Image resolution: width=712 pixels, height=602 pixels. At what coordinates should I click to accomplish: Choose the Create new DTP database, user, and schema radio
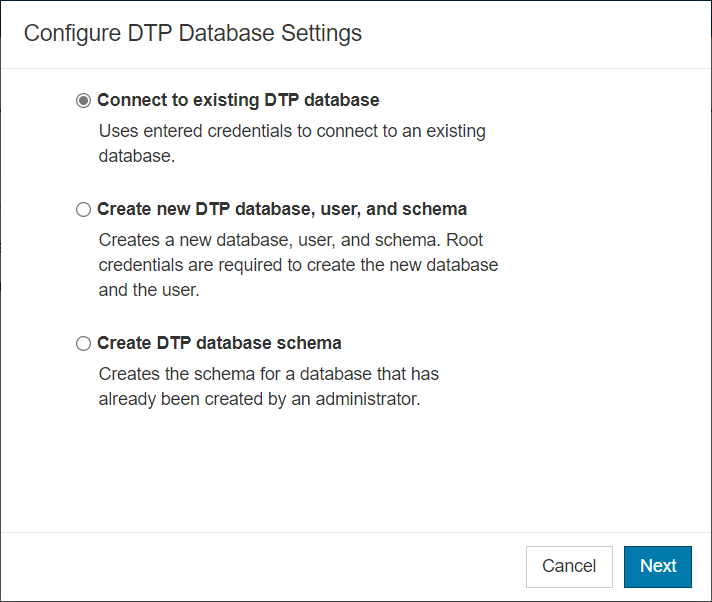click(83, 209)
